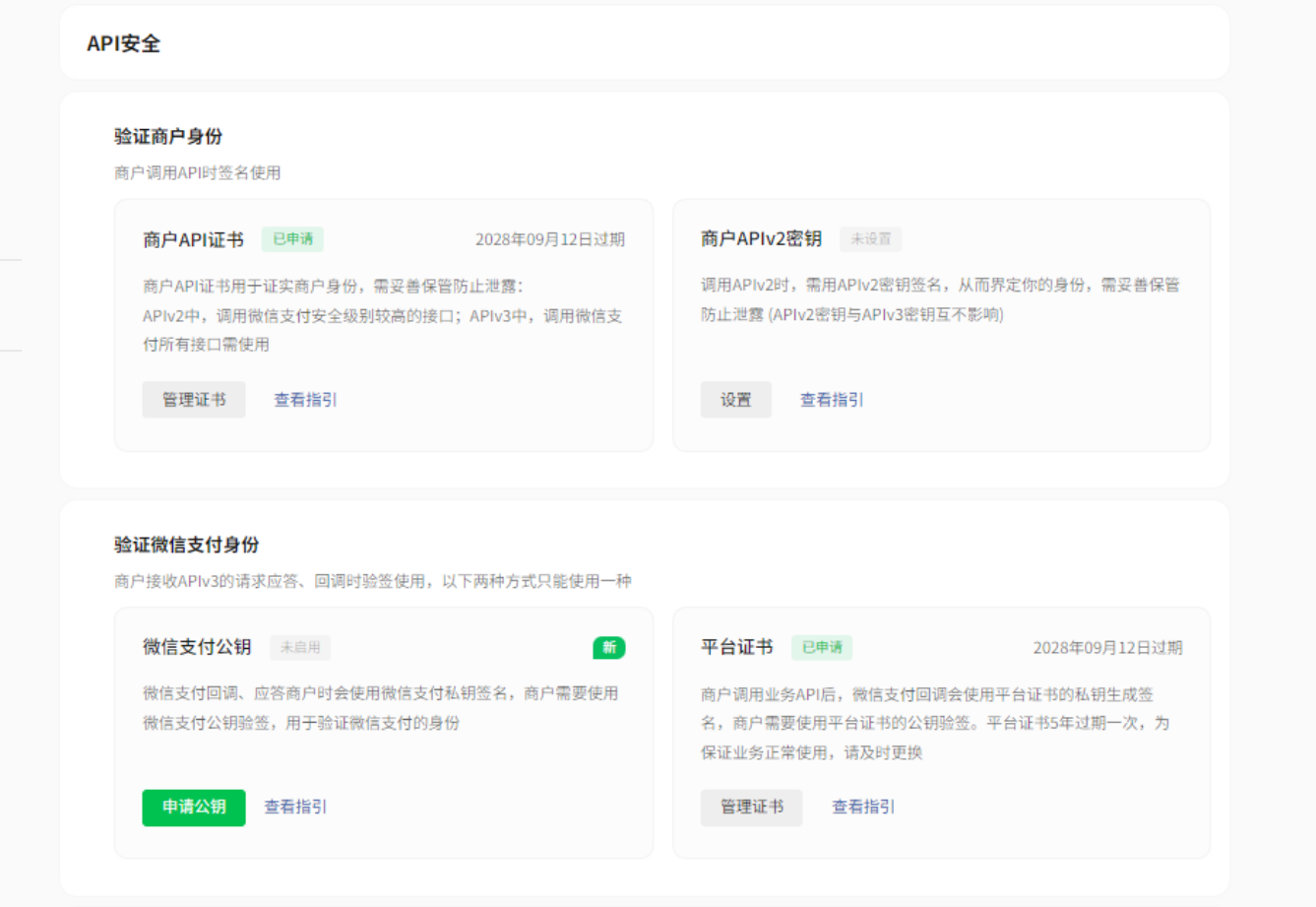
Task: Click 未启用 status tag beside 微信支付公钥
Action: coord(300,647)
